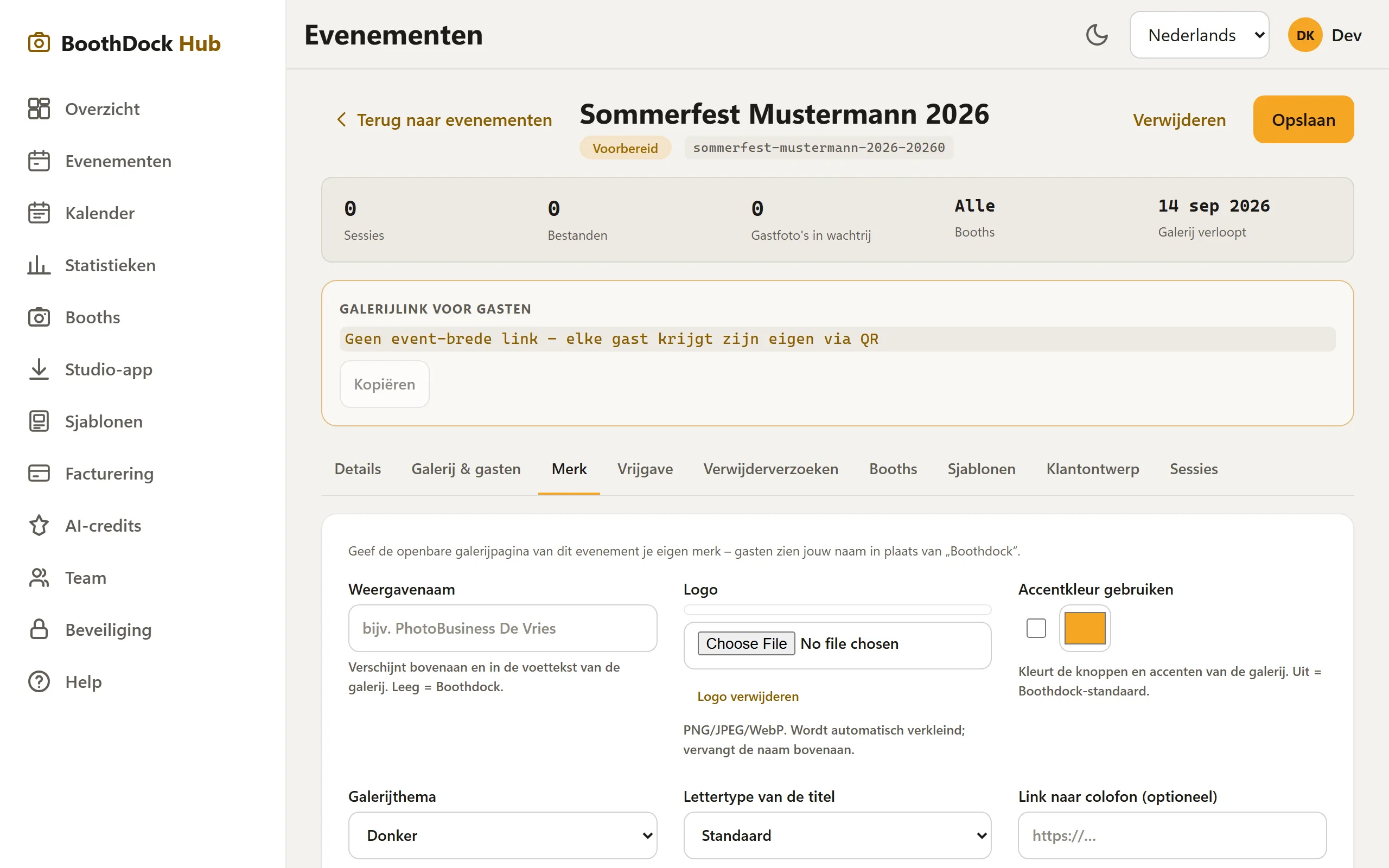Viewport: 1389px width, 868px height.
Task: Click the Facturering credit card icon
Action: (x=39, y=473)
